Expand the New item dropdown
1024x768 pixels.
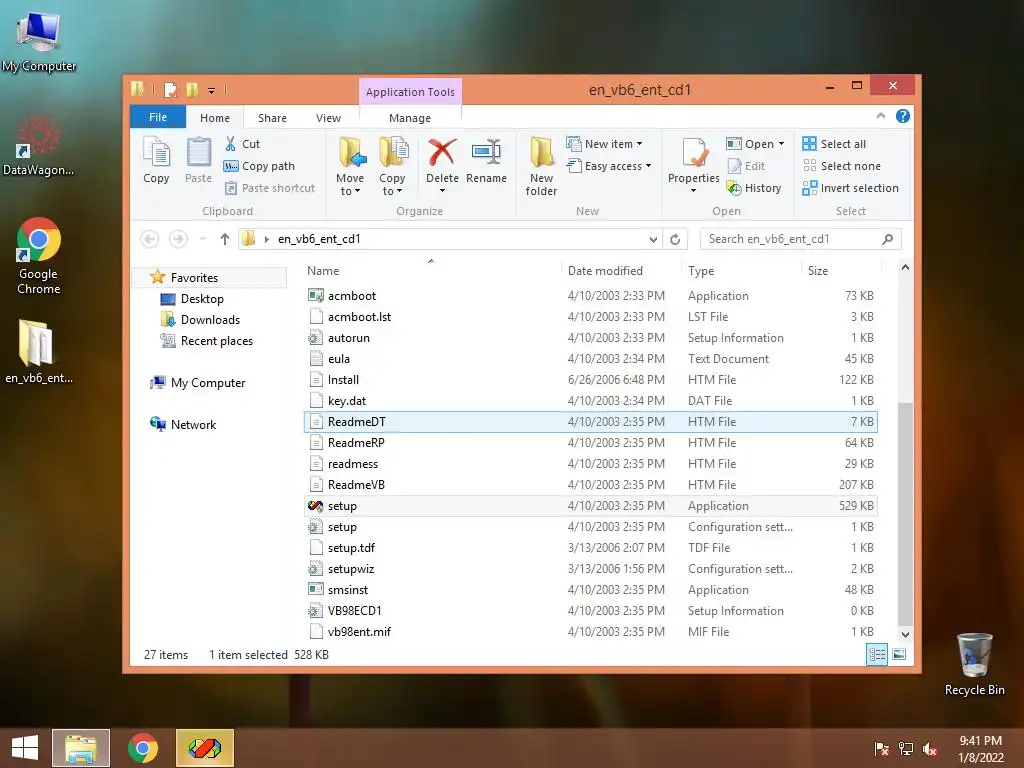[639, 144]
